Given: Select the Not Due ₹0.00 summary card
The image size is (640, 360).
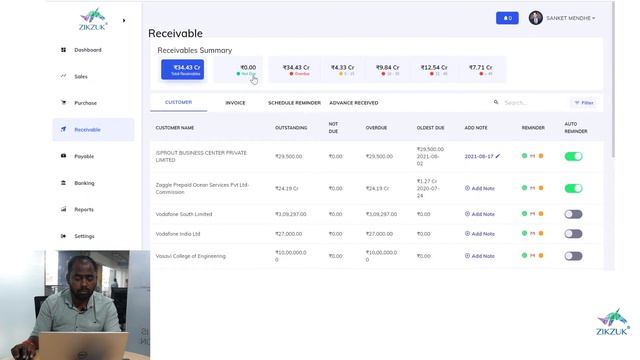Looking at the screenshot, I should [239, 70].
